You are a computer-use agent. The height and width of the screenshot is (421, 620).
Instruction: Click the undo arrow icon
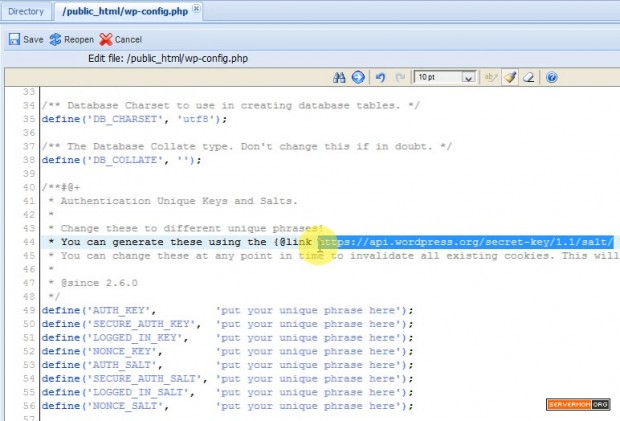(x=380, y=77)
